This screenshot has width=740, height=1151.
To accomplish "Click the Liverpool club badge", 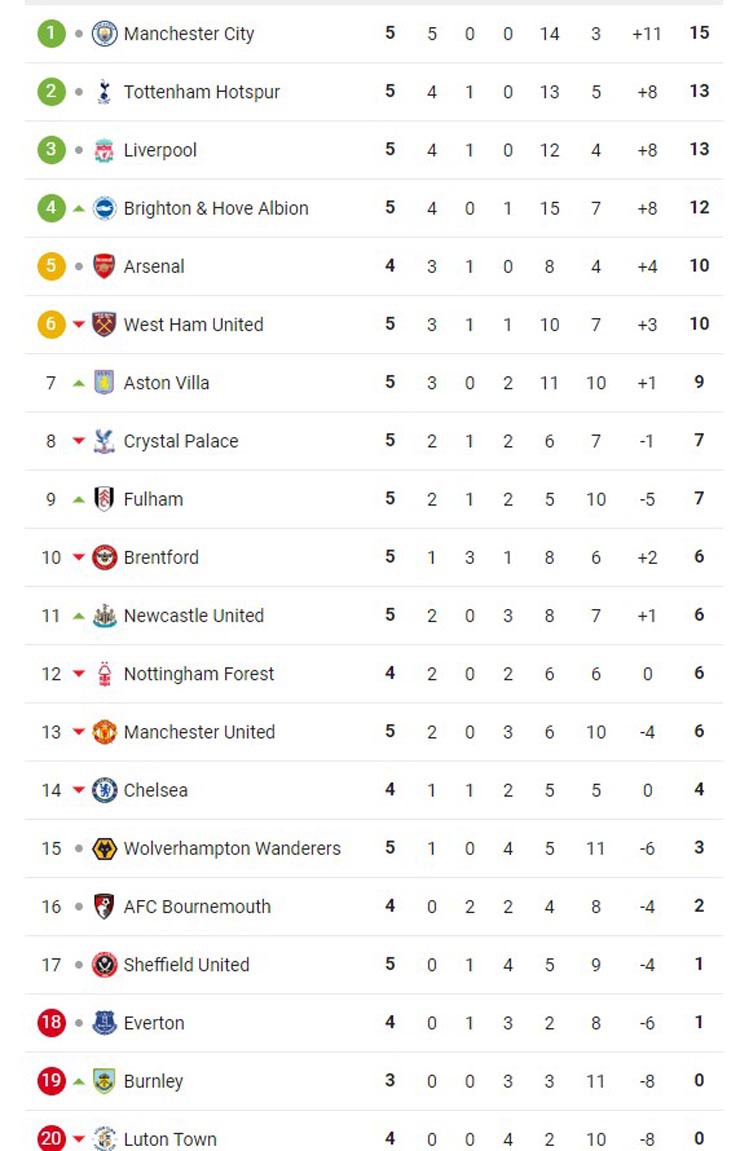I will (104, 150).
